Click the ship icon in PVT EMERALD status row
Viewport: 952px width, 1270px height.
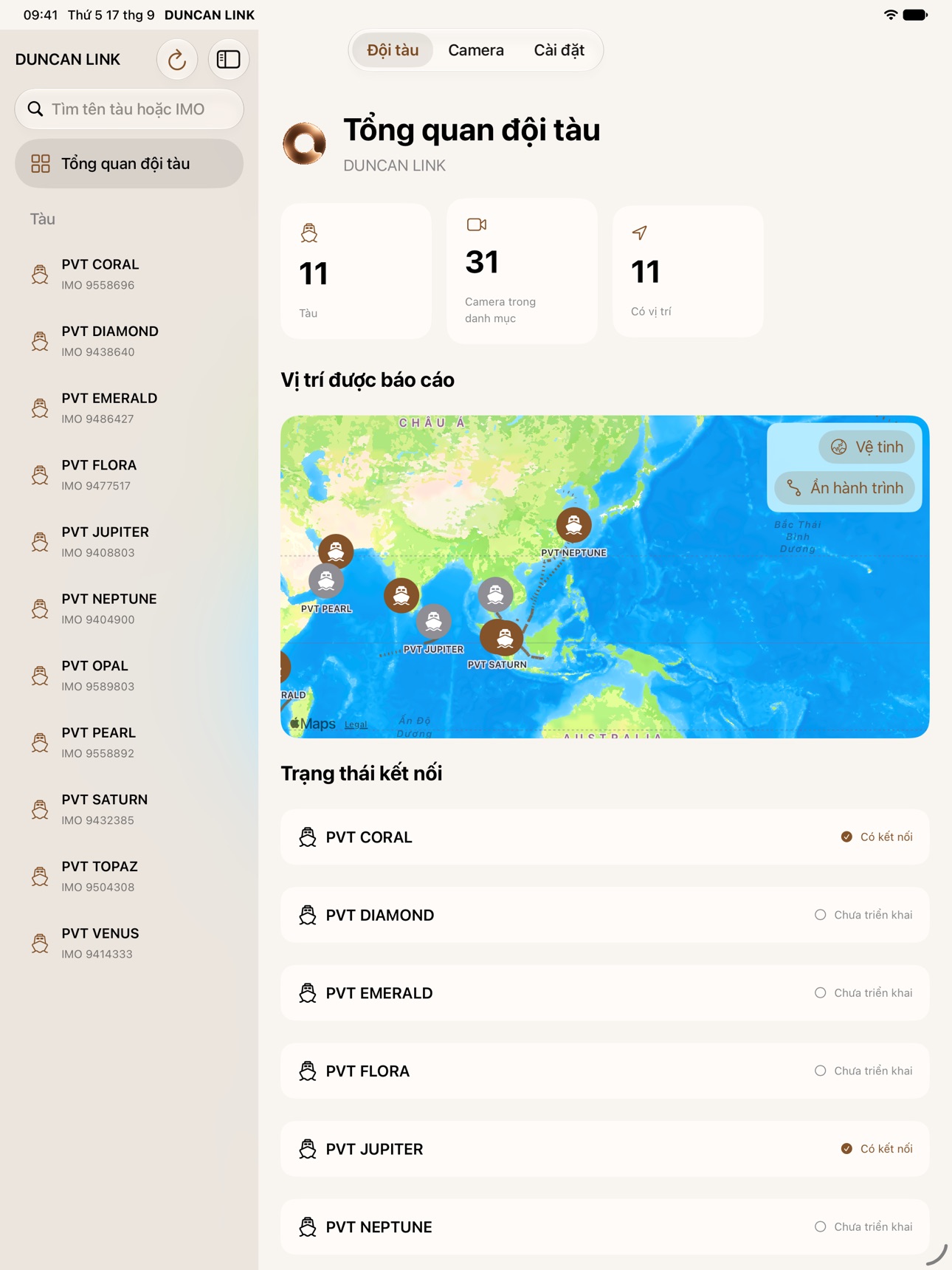308,993
